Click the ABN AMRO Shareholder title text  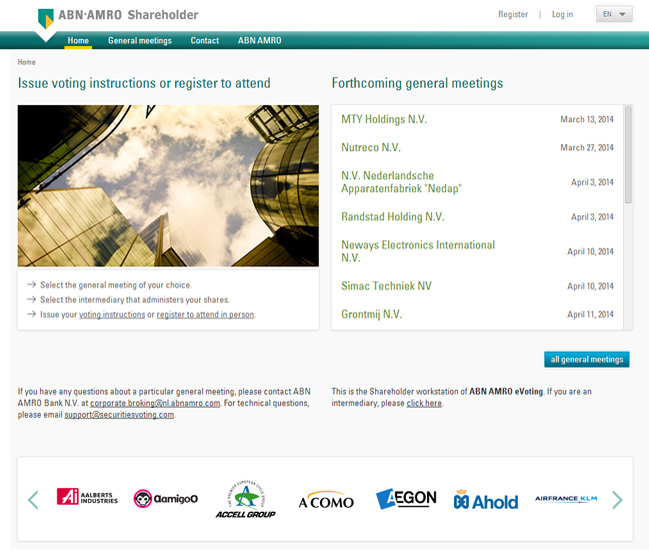128,15
